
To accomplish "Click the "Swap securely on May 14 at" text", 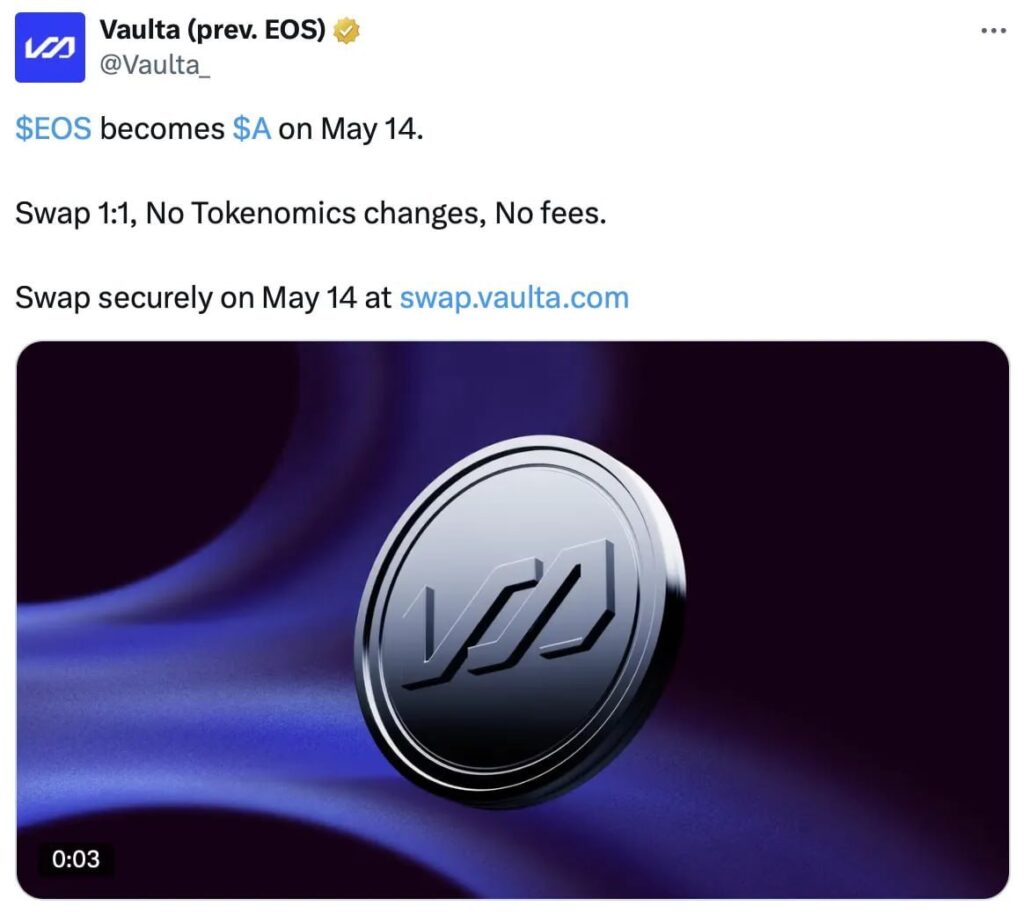I will pyautogui.click(x=203, y=298).
